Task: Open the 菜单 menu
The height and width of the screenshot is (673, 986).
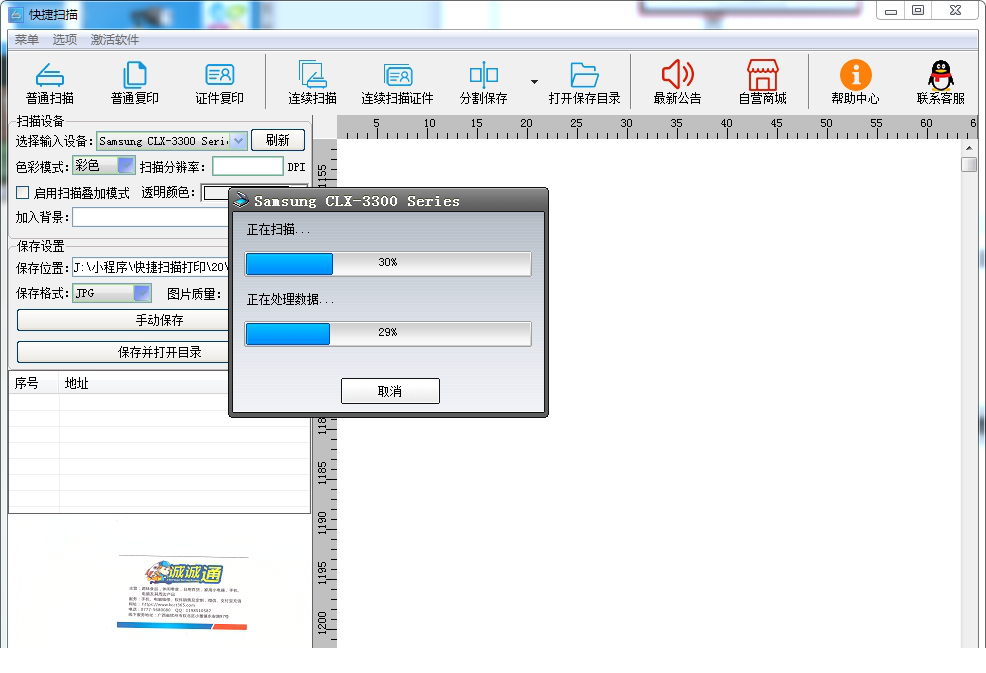Action: tap(26, 40)
